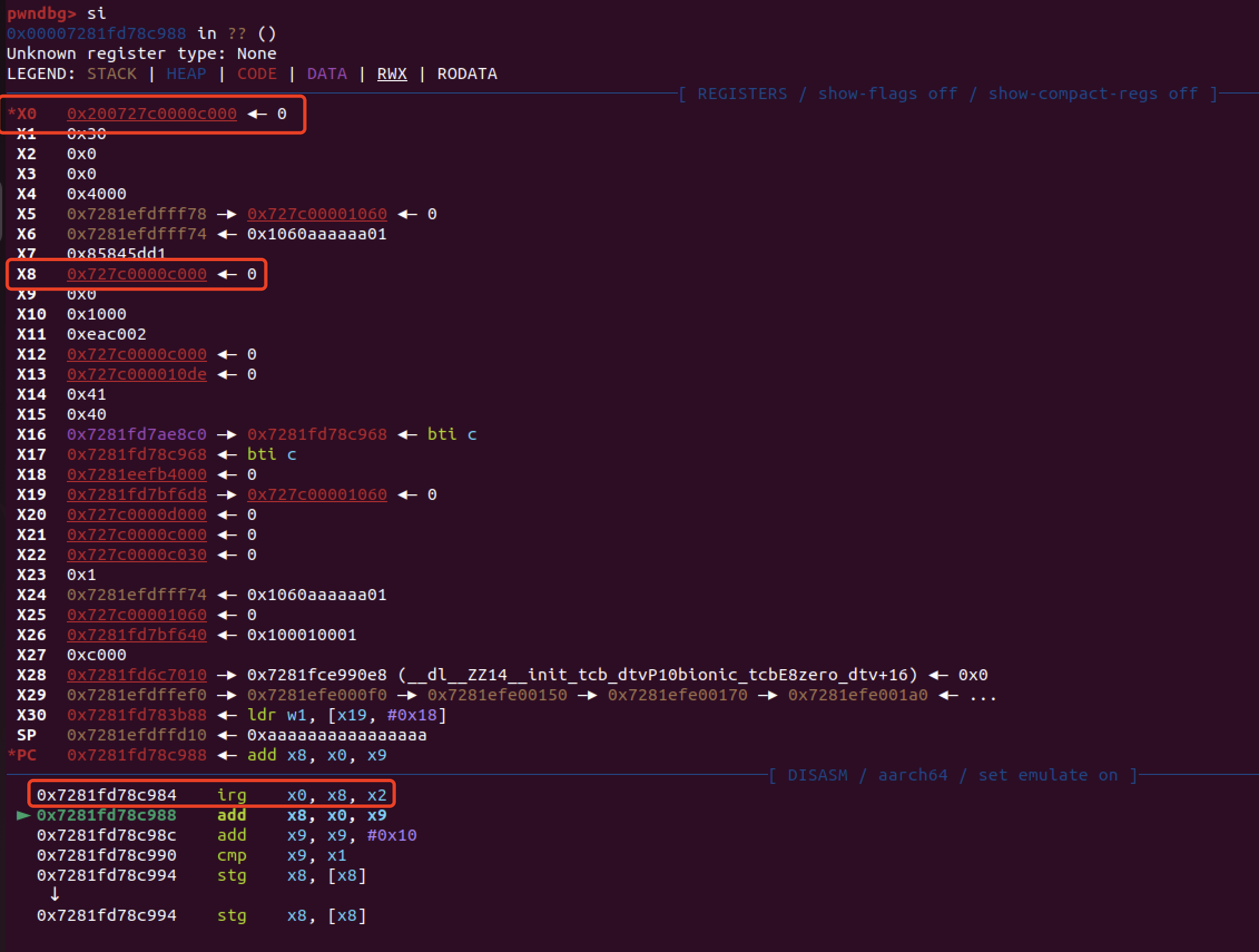Click the green current-instruction arrow in the disassembly
The width and height of the screenshot is (1259, 952).
(23, 816)
